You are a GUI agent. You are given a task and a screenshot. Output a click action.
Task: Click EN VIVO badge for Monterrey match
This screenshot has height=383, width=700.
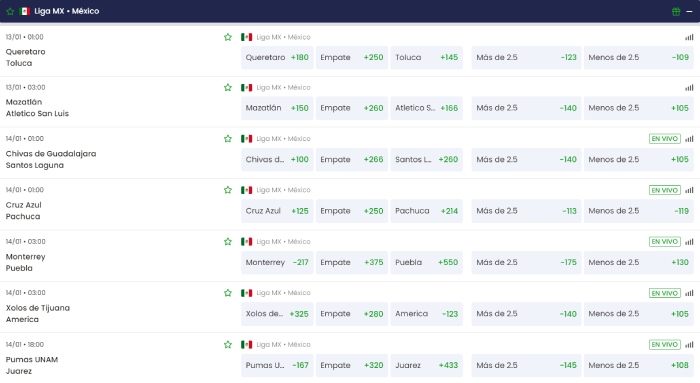point(665,241)
